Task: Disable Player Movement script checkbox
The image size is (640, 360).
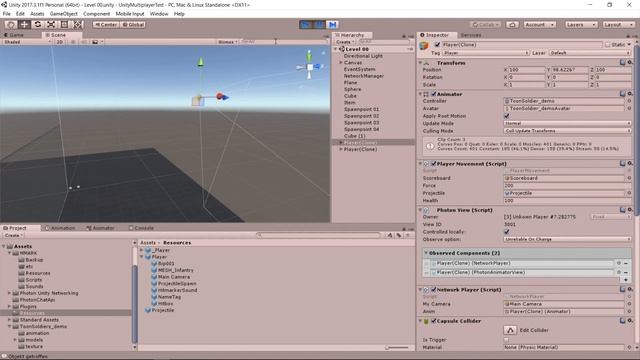Action: tap(434, 163)
